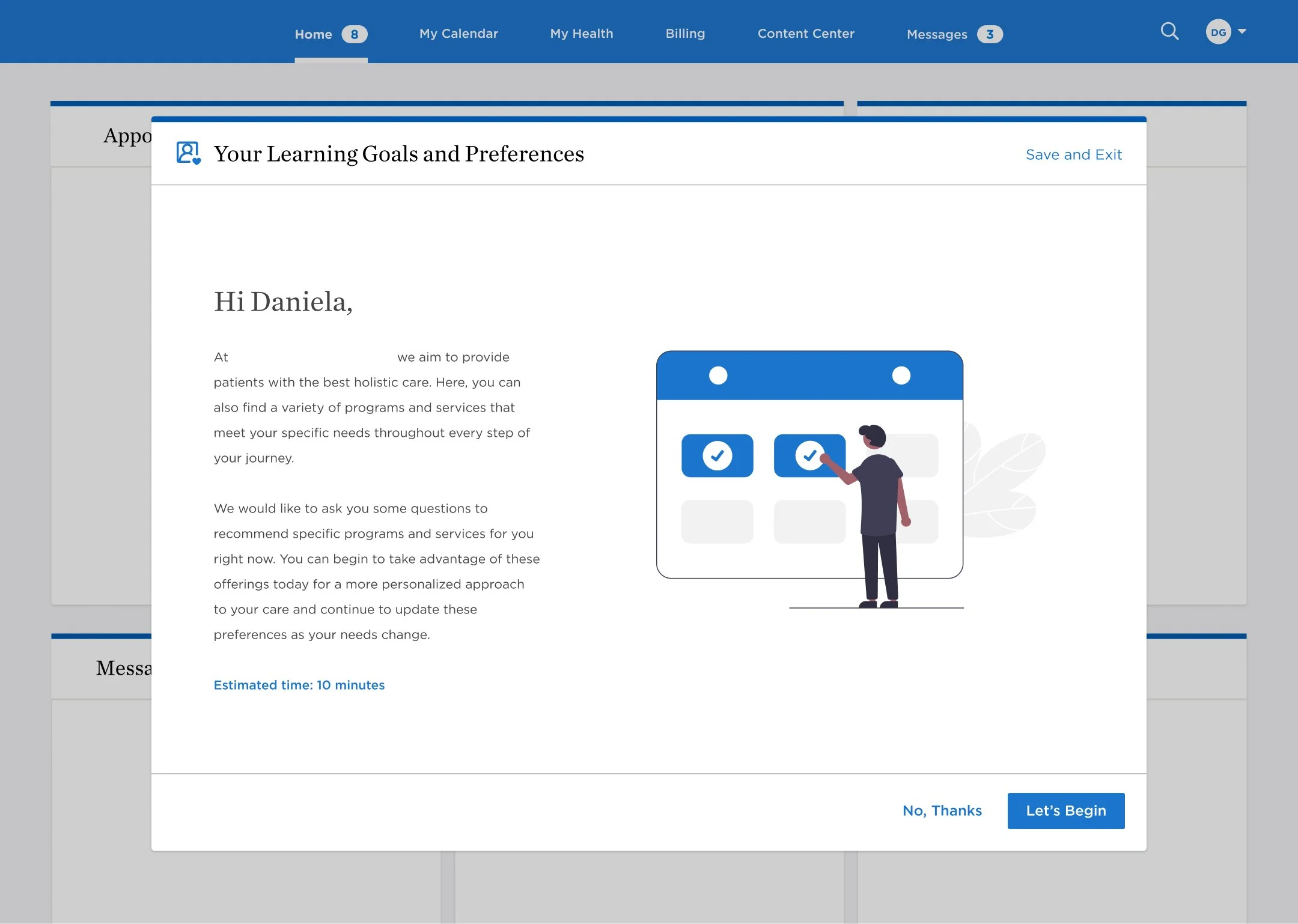Click the DG profile avatar
1298x924 pixels.
1218,32
